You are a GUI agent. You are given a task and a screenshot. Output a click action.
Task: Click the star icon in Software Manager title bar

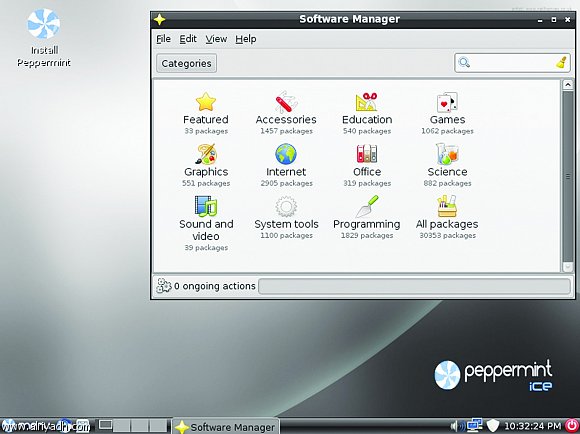159,19
